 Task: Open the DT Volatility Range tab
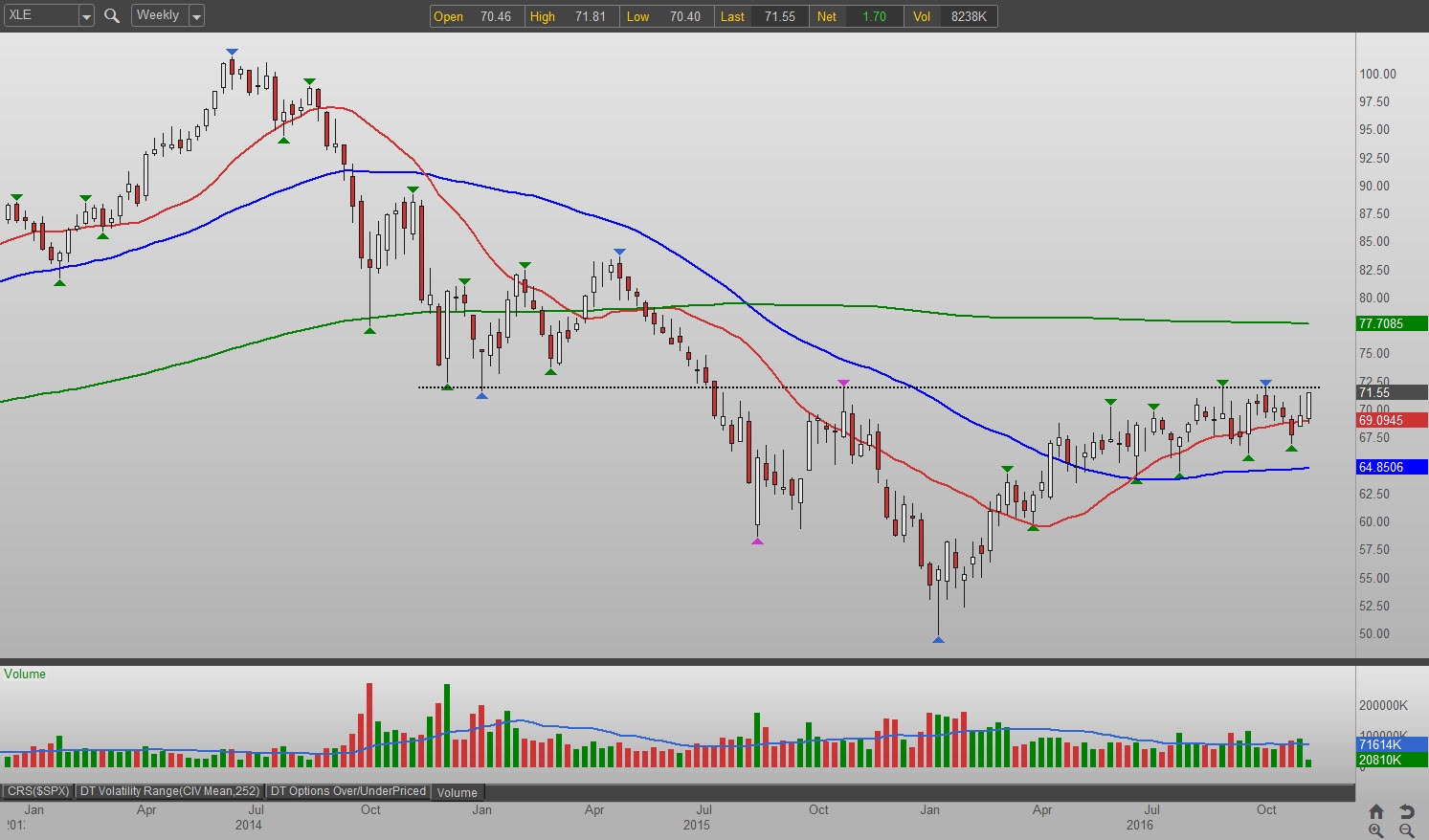pos(169,791)
